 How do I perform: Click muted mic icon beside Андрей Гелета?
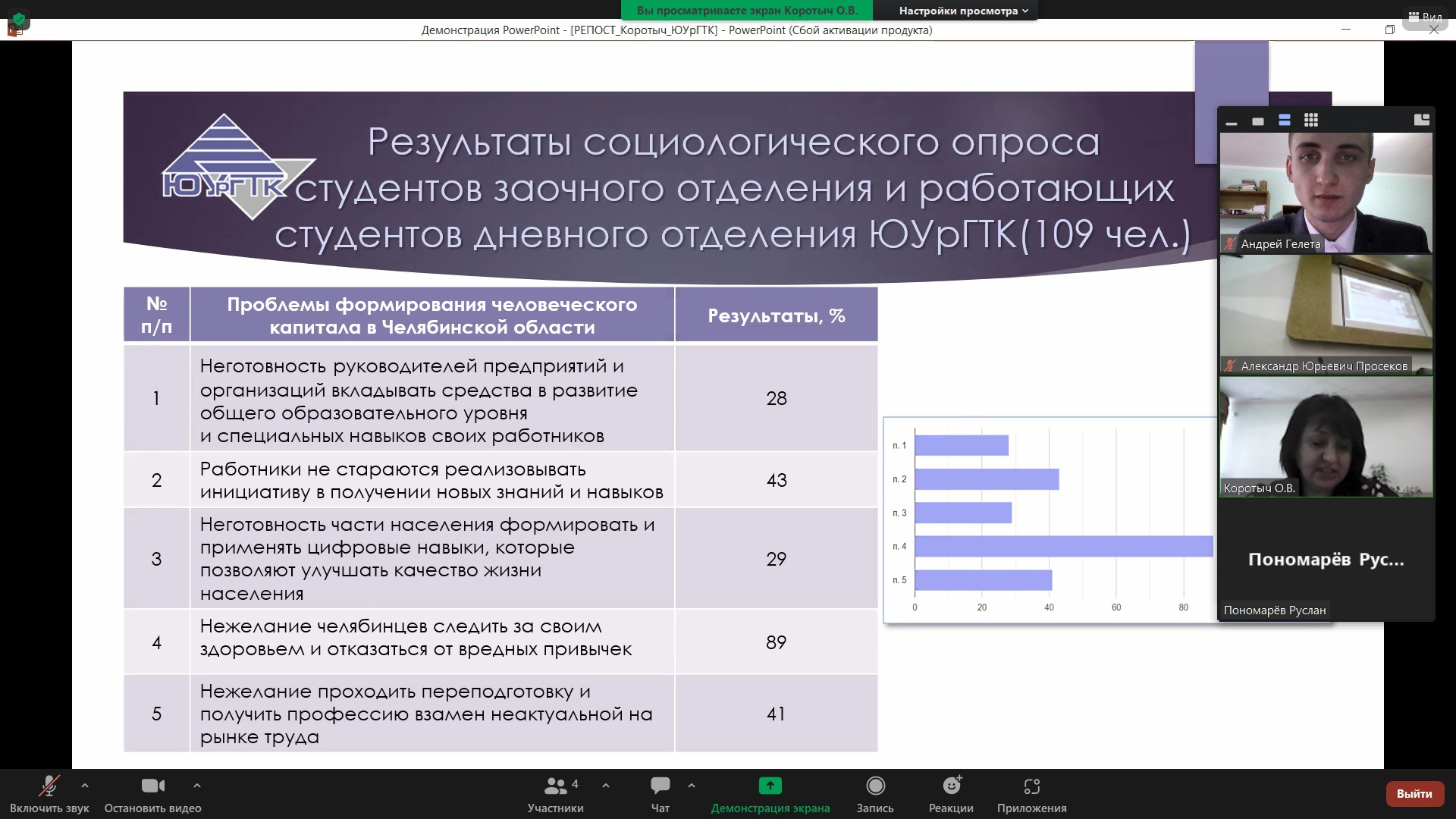click(x=1230, y=243)
